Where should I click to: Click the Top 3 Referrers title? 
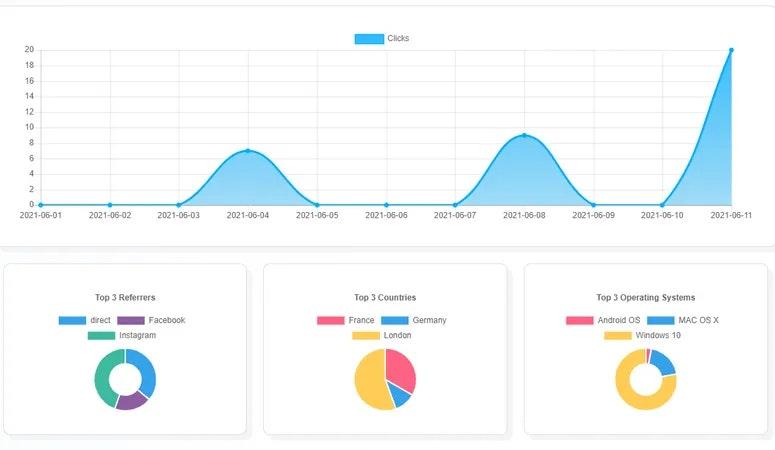click(x=125, y=298)
